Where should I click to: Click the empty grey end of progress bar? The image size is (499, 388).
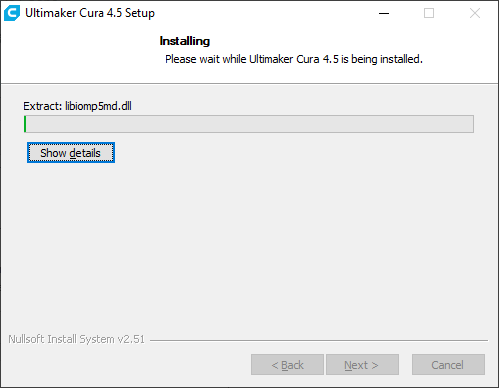460,124
